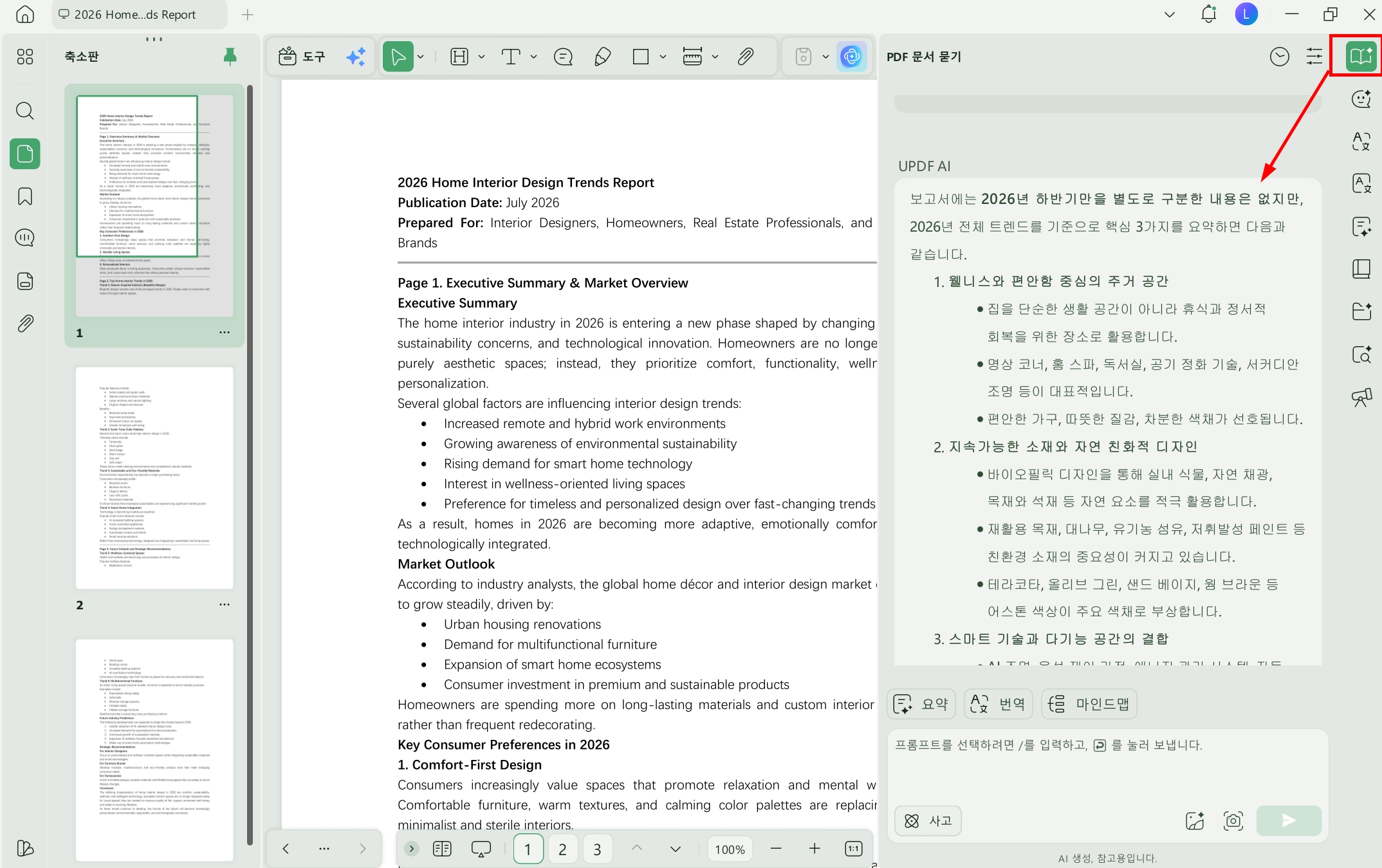The height and width of the screenshot is (868, 1382).
Task: Select the arrow selection tool
Action: click(398, 57)
